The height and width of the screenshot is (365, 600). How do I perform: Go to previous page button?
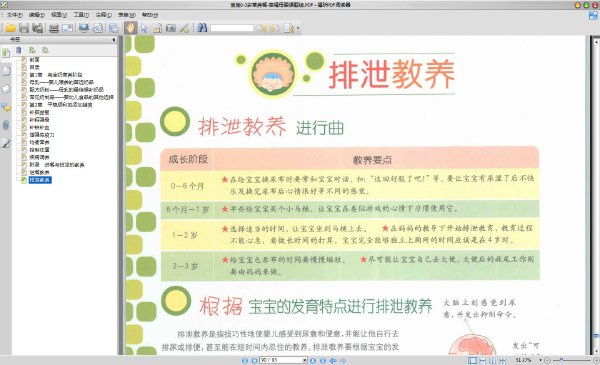(254, 360)
